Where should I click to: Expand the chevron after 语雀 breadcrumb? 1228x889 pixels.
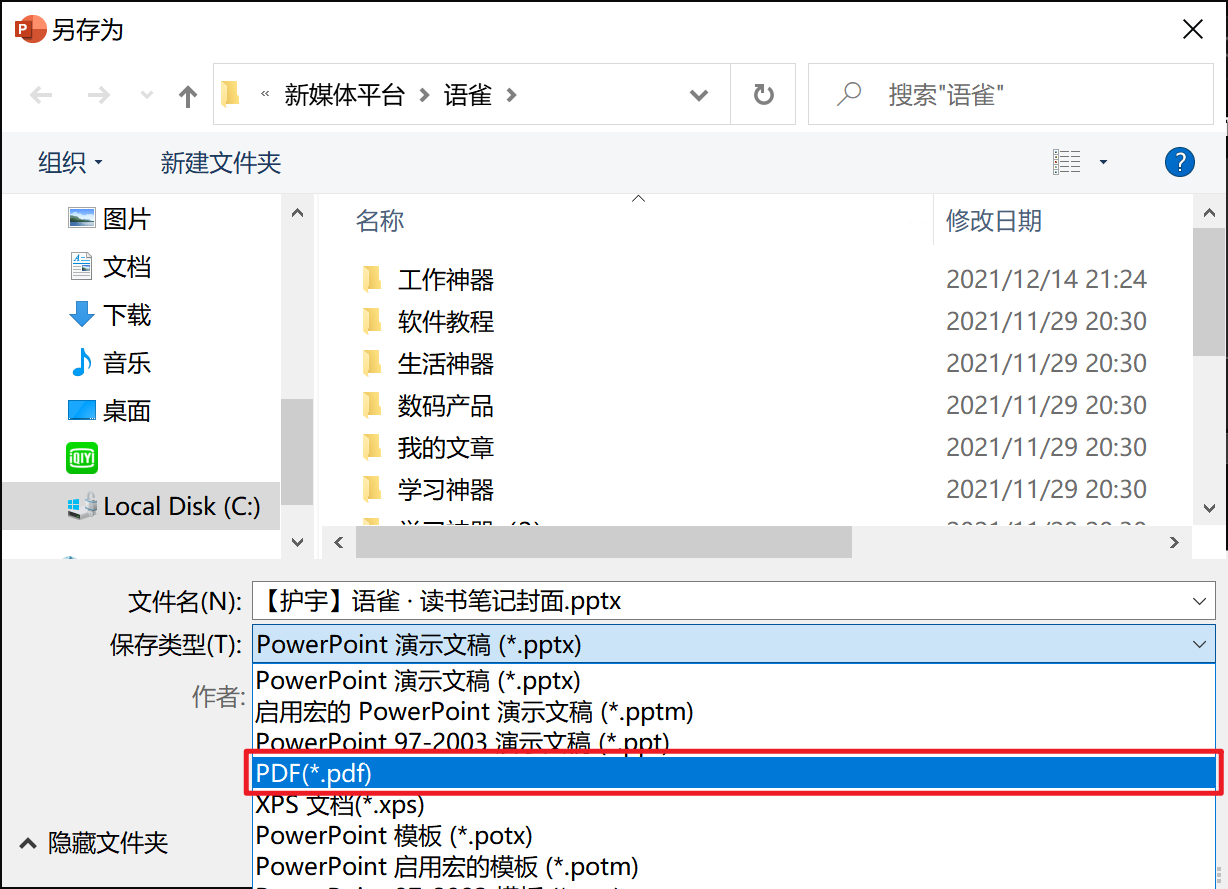click(x=512, y=95)
